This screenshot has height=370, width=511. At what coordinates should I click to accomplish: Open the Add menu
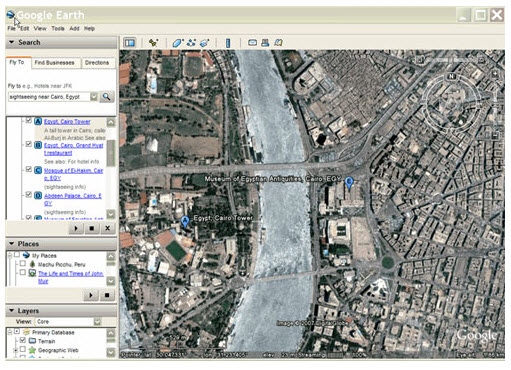coord(74,28)
